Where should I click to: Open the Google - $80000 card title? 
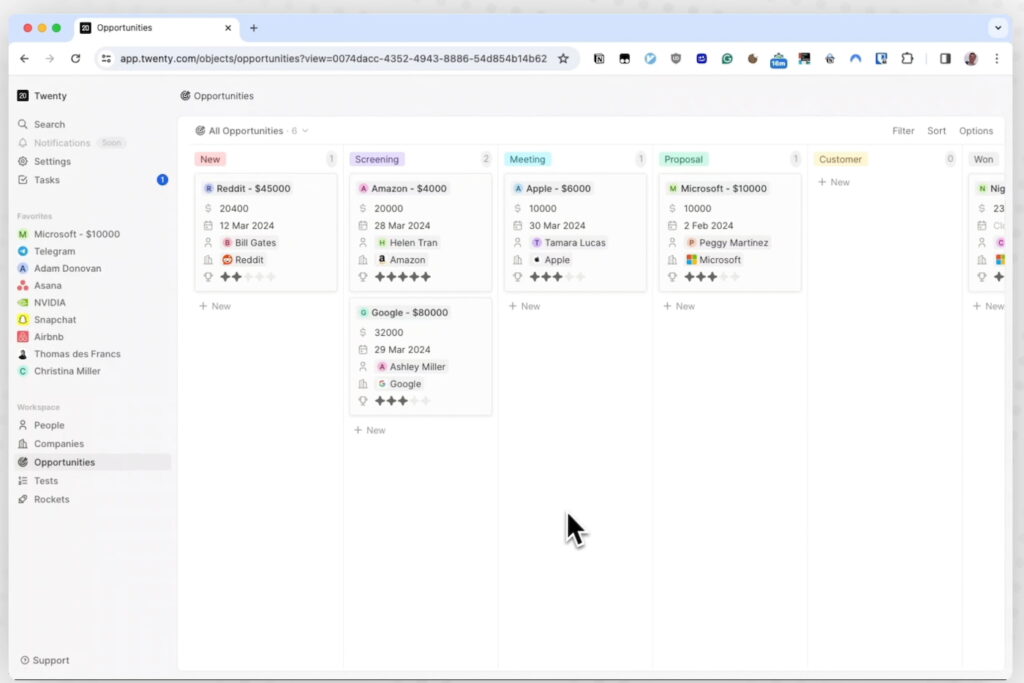[404, 313]
